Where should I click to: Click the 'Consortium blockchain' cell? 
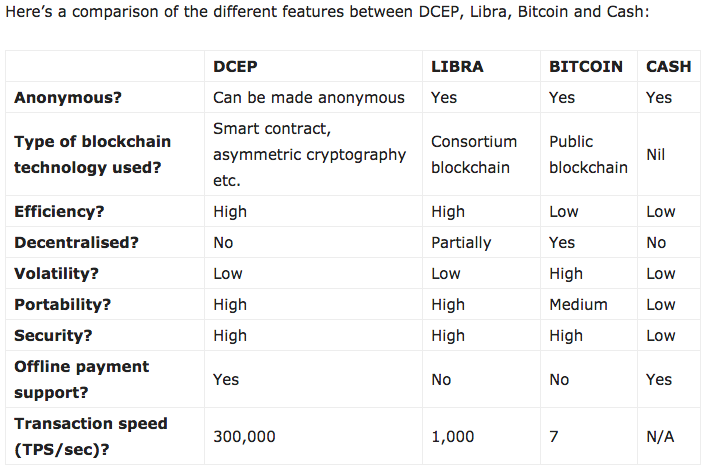(474, 154)
